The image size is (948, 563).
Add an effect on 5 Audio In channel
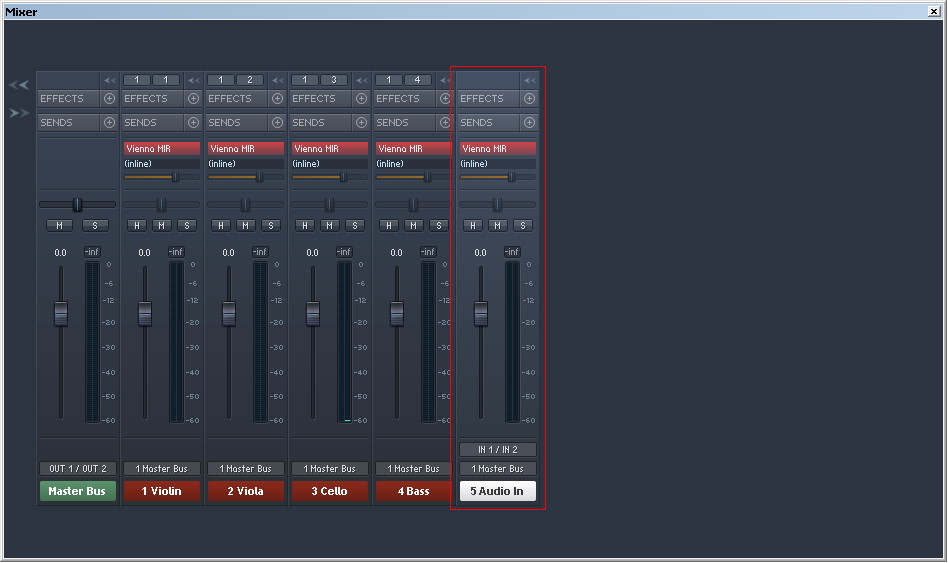click(530, 99)
